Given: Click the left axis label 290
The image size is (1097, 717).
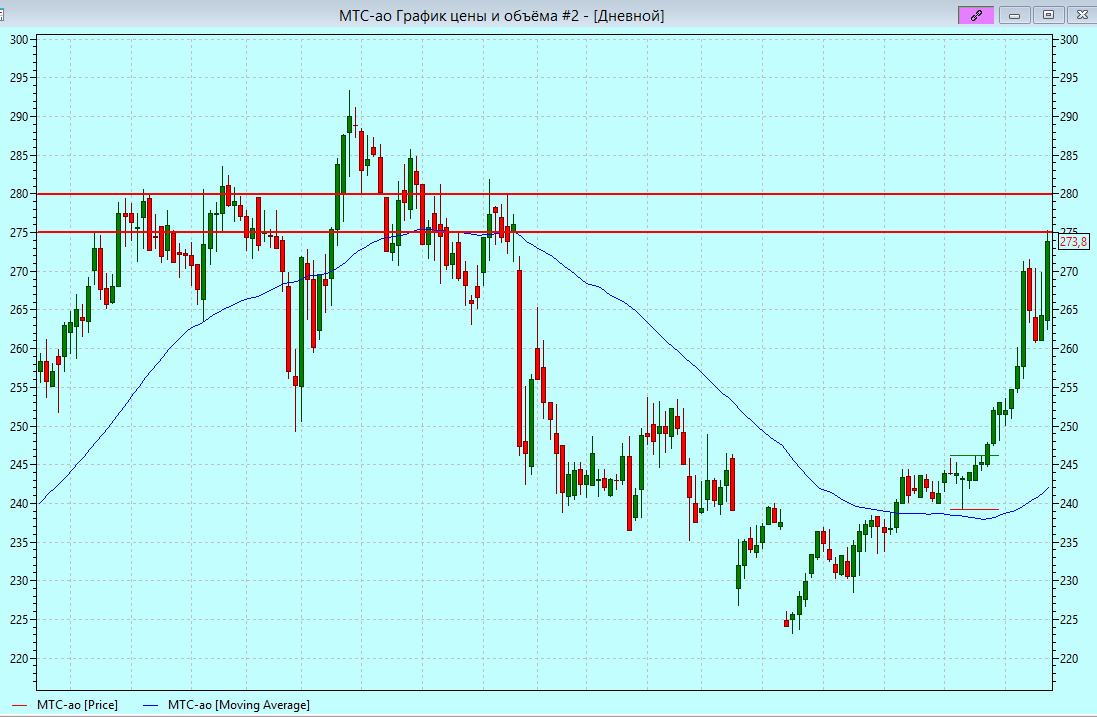Looking at the screenshot, I should (19, 117).
